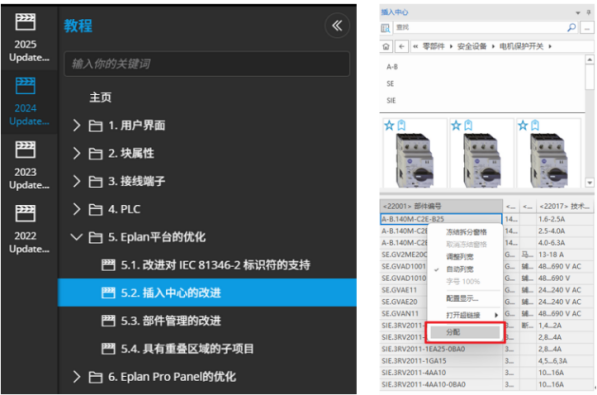The width and height of the screenshot is (597, 395).
Task: Favorite the second motor switch thumbnail star
Action: pos(456,125)
